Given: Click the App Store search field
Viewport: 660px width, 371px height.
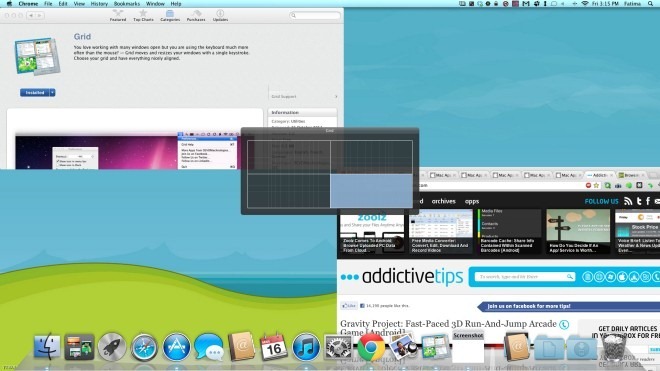Looking at the screenshot, I should tap(315, 16).
